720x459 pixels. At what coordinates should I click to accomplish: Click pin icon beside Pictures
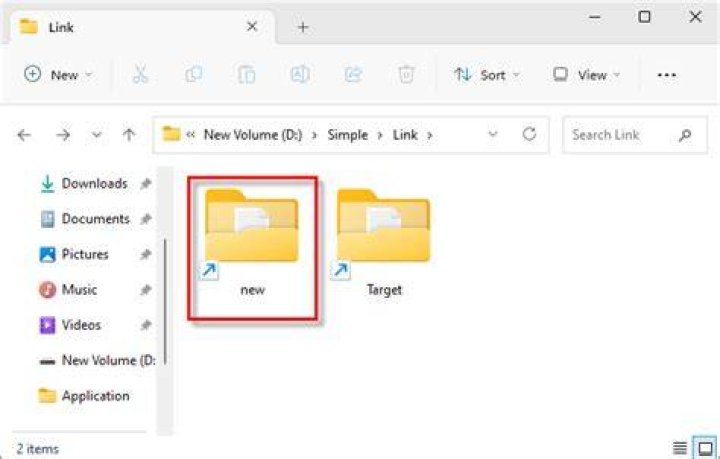click(x=146, y=254)
